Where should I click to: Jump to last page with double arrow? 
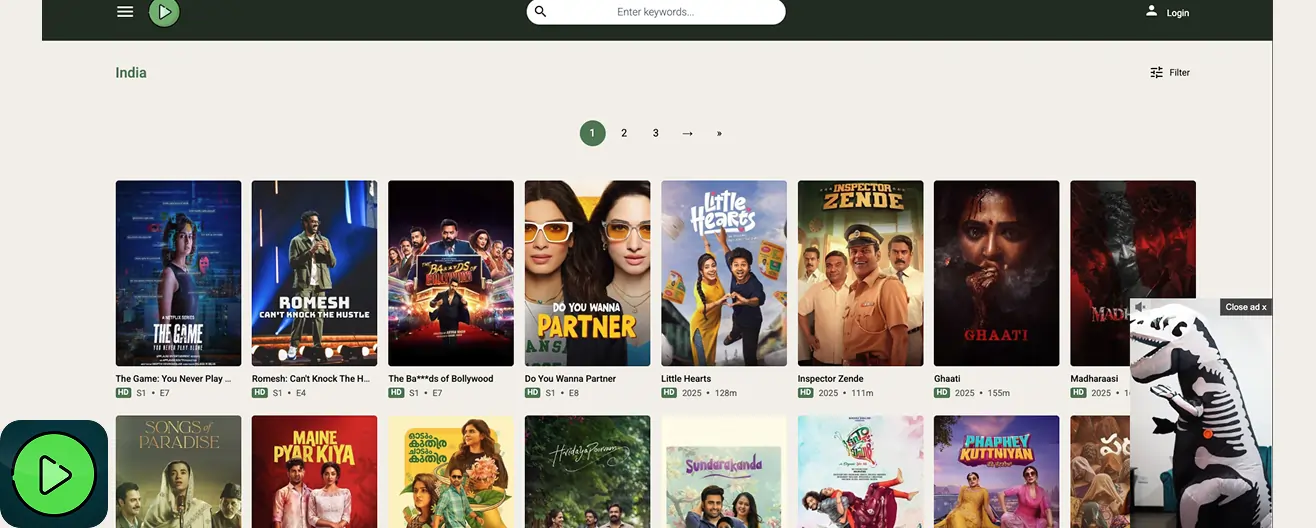(719, 133)
